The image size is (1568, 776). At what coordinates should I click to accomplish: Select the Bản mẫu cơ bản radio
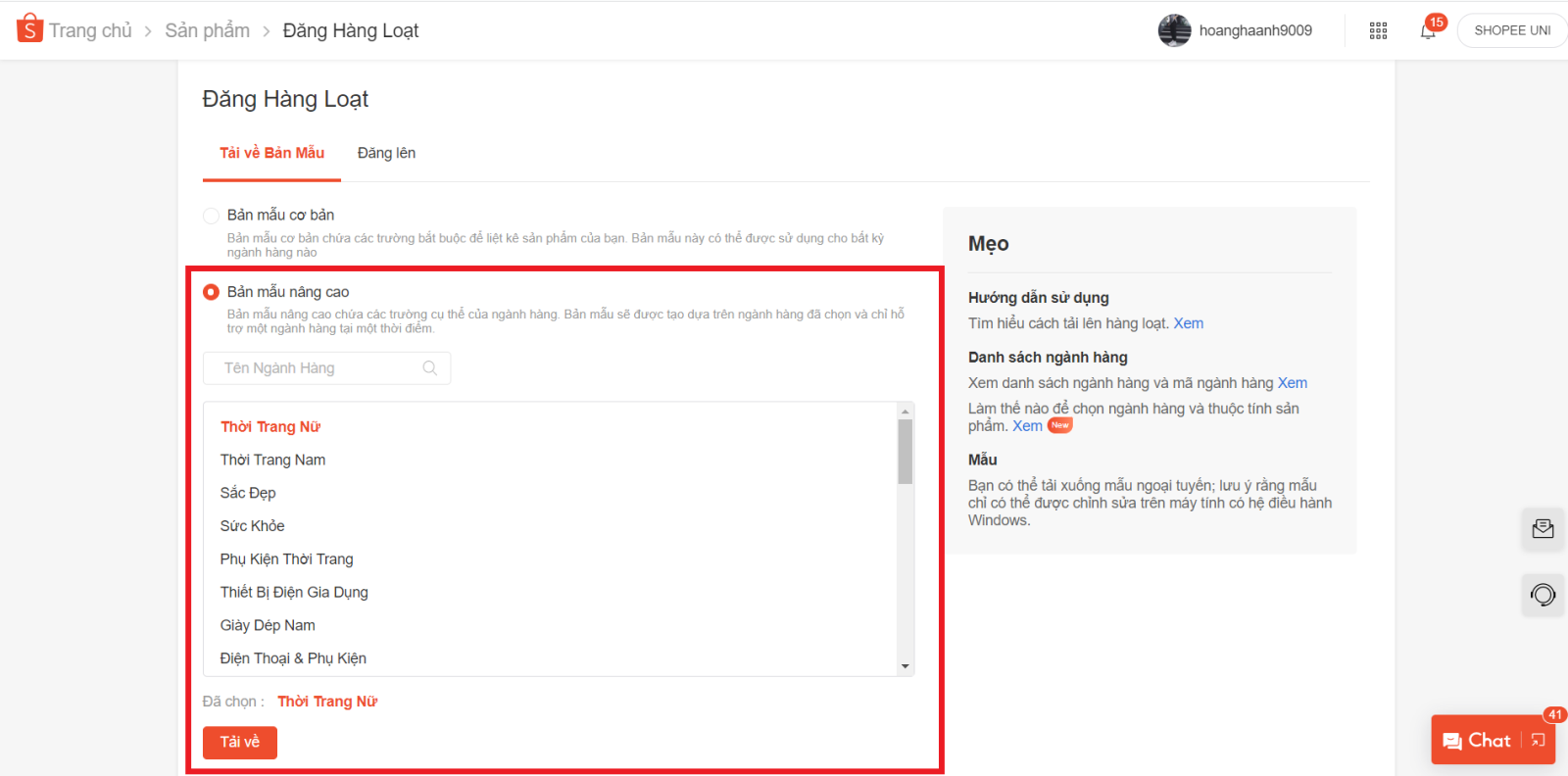211,216
